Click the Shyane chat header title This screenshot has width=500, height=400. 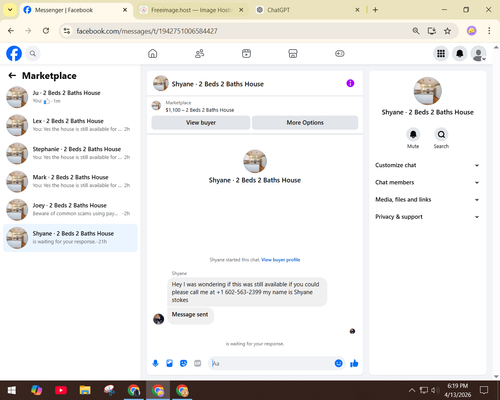pos(218,84)
